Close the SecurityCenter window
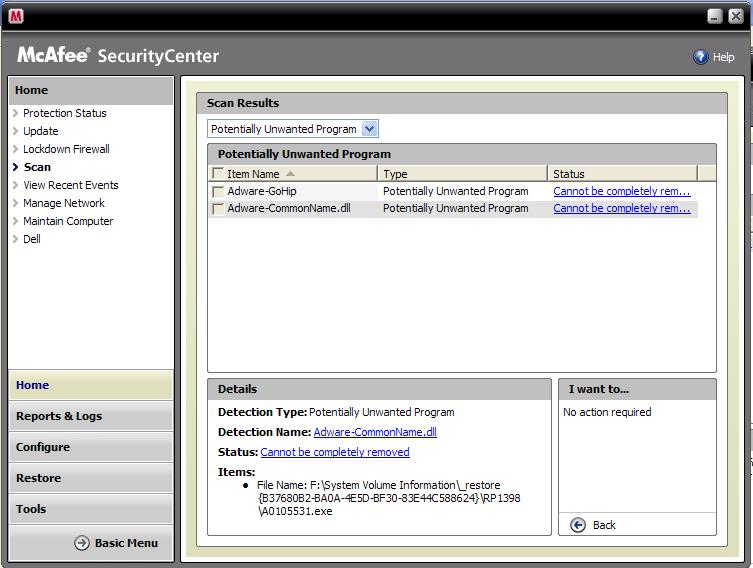This screenshot has height=568, width=753. click(735, 16)
